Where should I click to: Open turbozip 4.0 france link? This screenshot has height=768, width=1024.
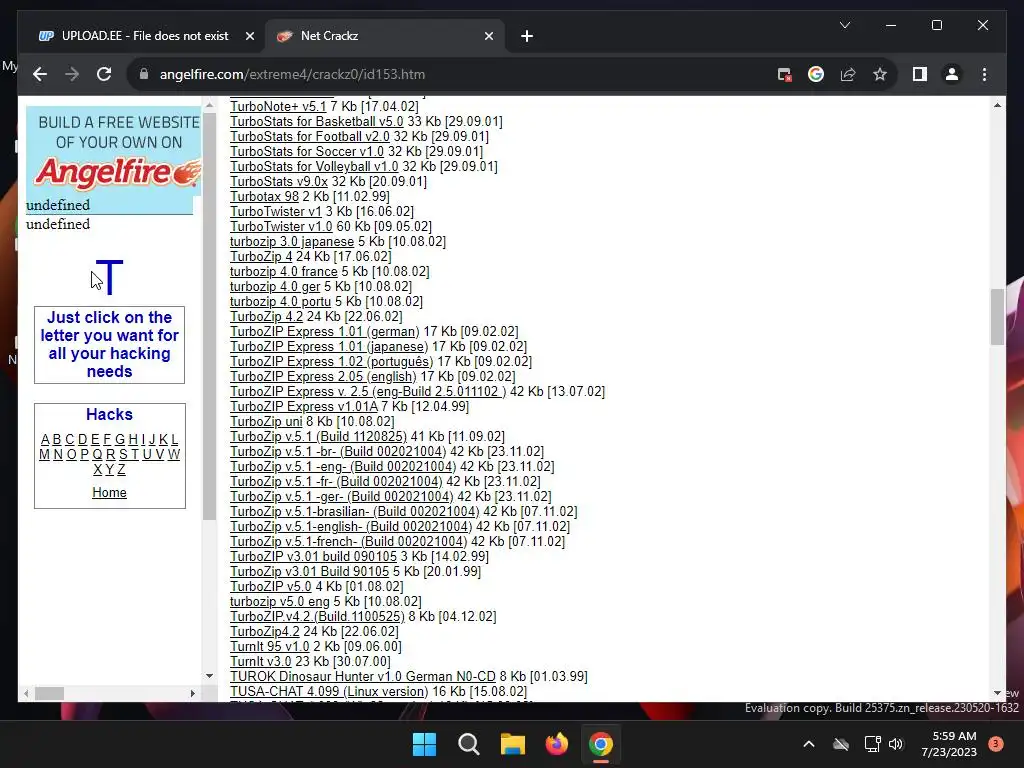point(283,272)
